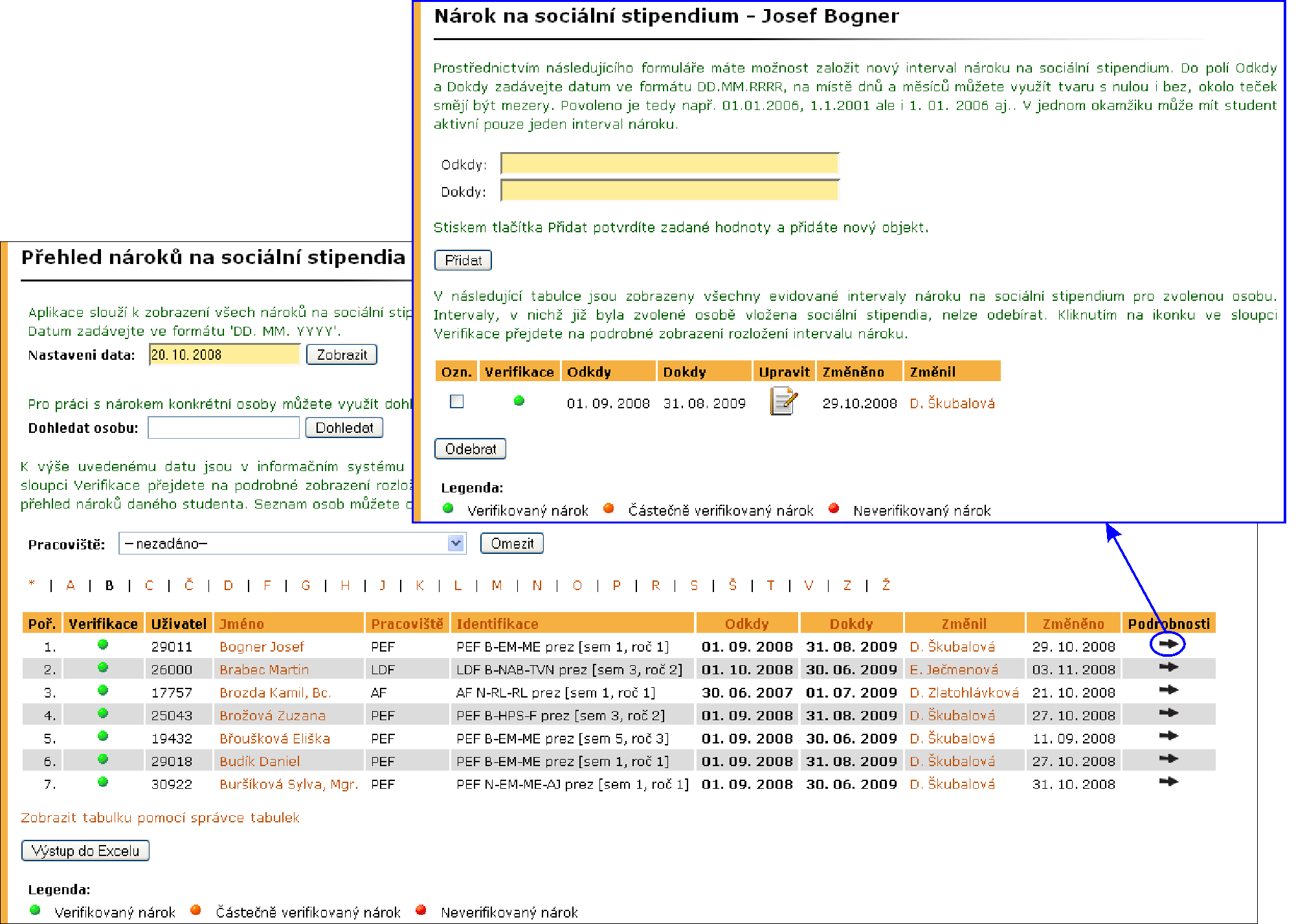Click the Přidat button
Screen dimensions: 1307x924
click(x=463, y=260)
